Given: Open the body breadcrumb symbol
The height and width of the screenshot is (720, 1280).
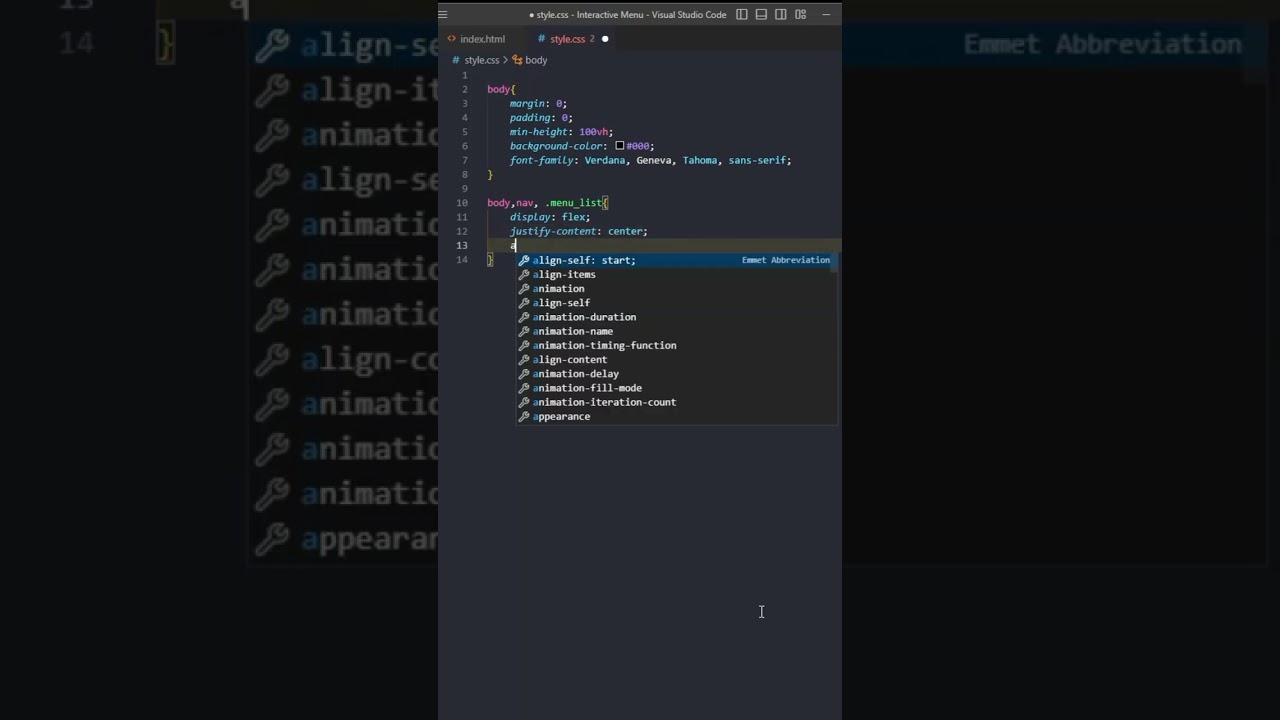Looking at the screenshot, I should pos(536,60).
